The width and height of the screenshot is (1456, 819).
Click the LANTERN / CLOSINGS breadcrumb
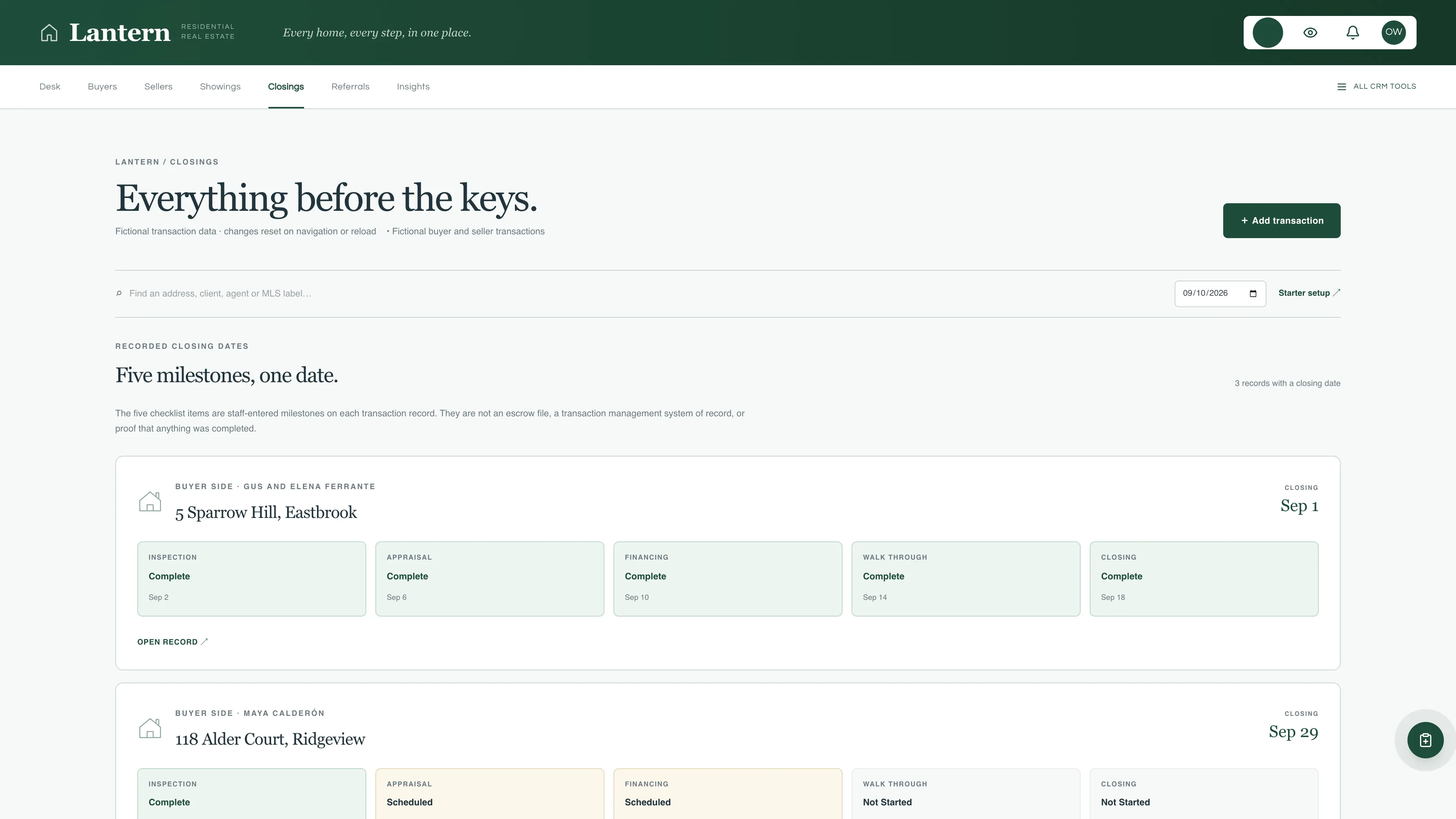pyautogui.click(x=167, y=162)
